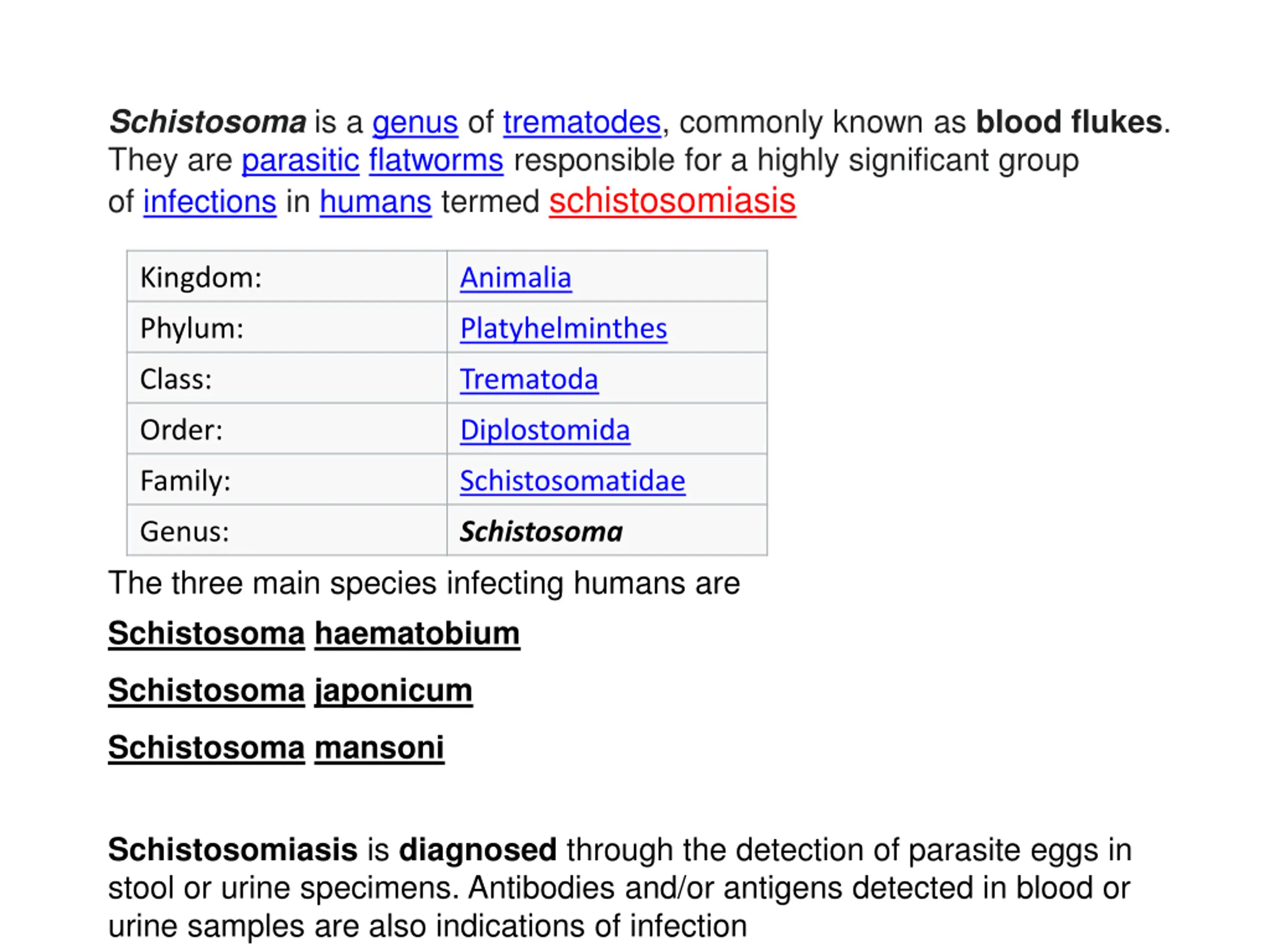Click the bold word 'diagnosed'
The height and width of the screenshot is (952, 1270).
tap(478, 849)
